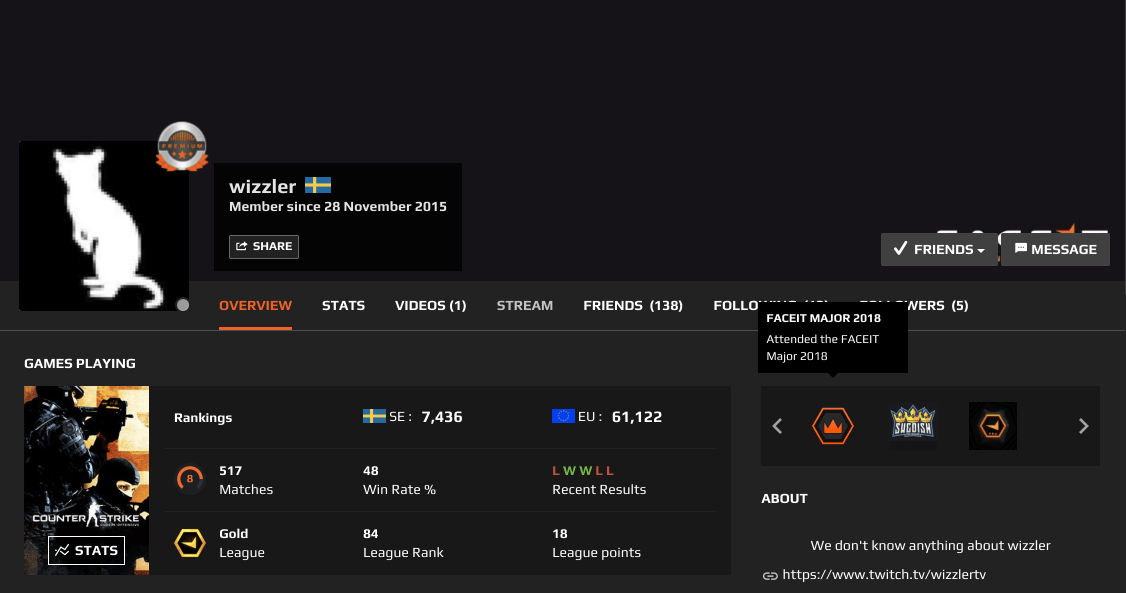
Task: Open the twitch.tv/wizzlertv link
Action: coord(884,574)
